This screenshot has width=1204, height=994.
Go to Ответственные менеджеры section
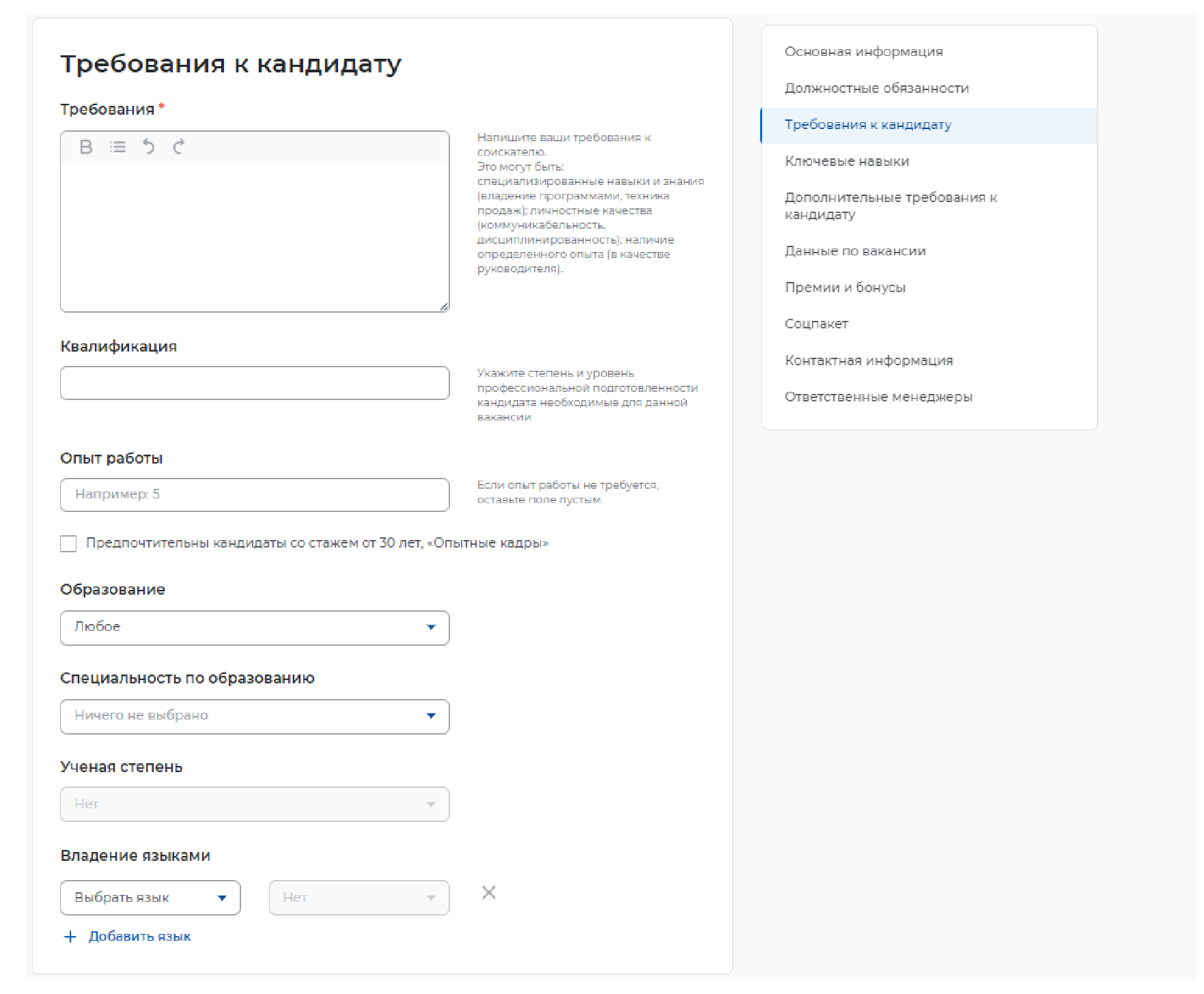click(x=929, y=397)
